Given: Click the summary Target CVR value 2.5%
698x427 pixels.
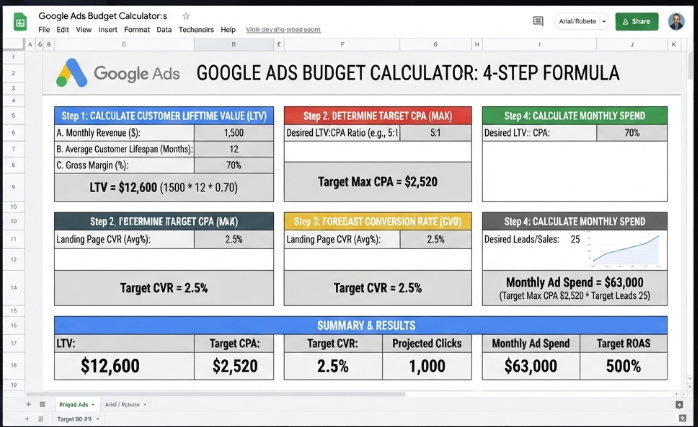Looking at the screenshot, I should tap(333, 366).
